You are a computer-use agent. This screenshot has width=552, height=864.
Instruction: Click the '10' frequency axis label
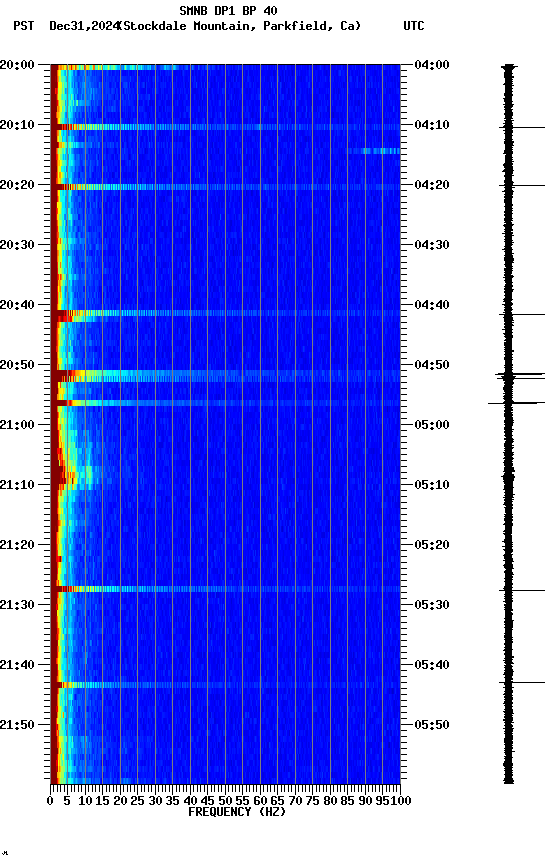(x=85, y=801)
